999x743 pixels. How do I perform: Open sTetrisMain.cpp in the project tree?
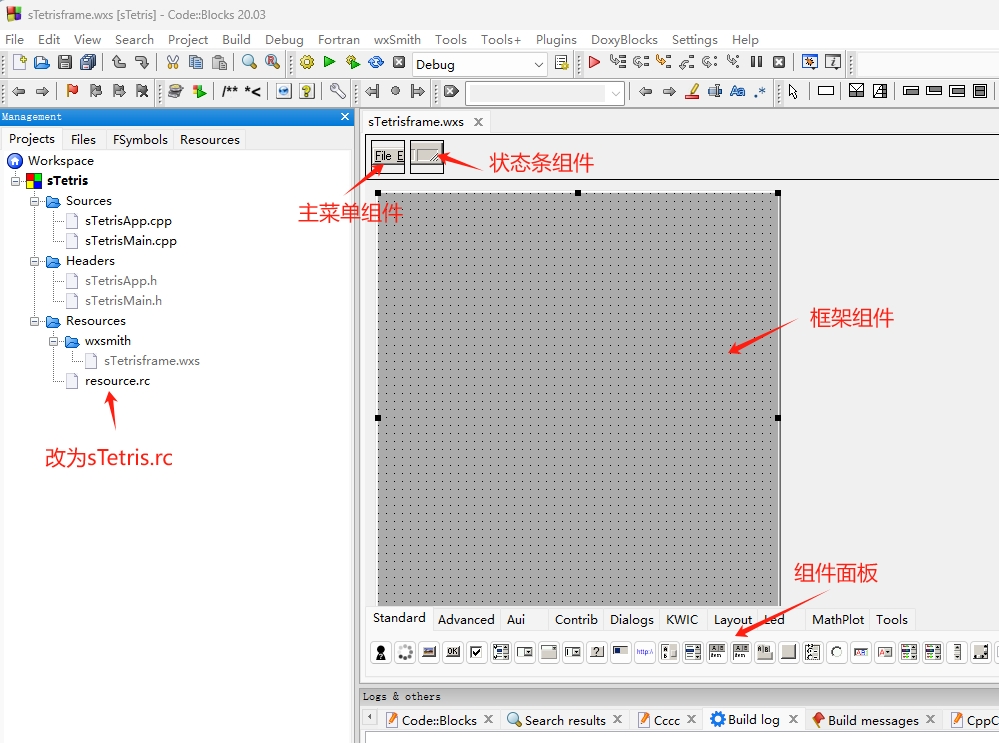click(x=130, y=241)
